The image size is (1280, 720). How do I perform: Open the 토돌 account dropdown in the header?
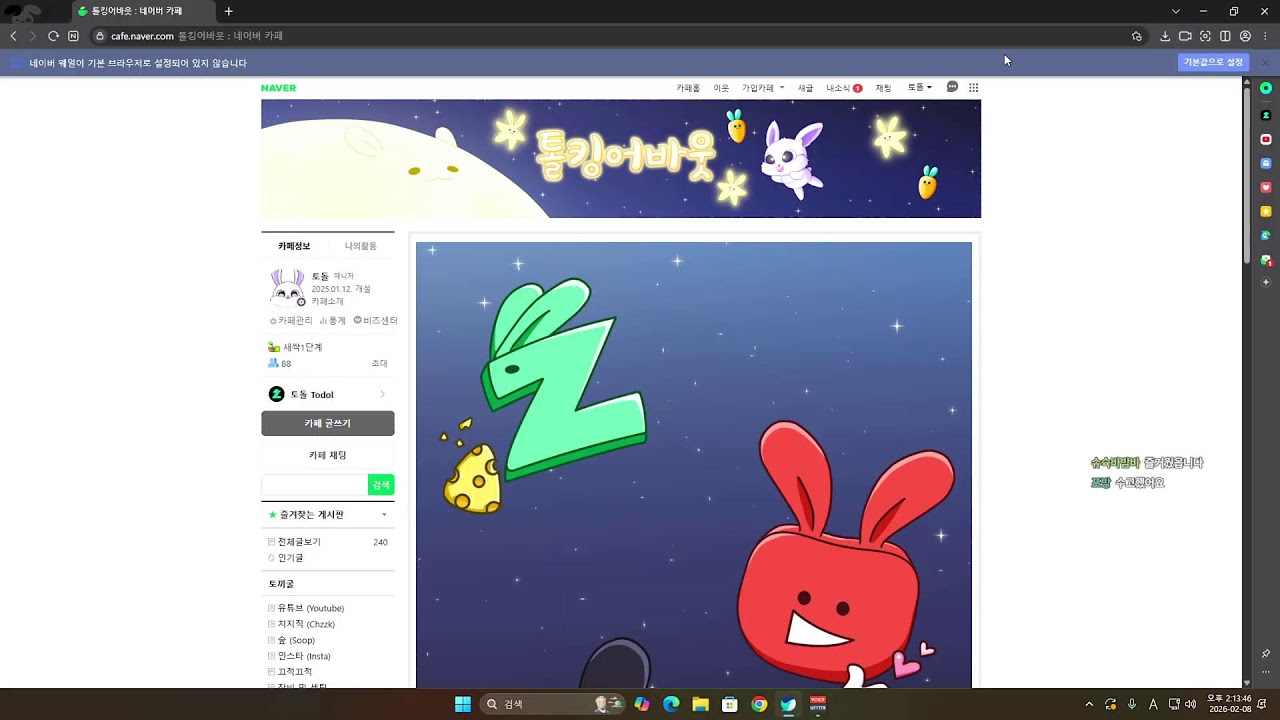[x=920, y=88]
